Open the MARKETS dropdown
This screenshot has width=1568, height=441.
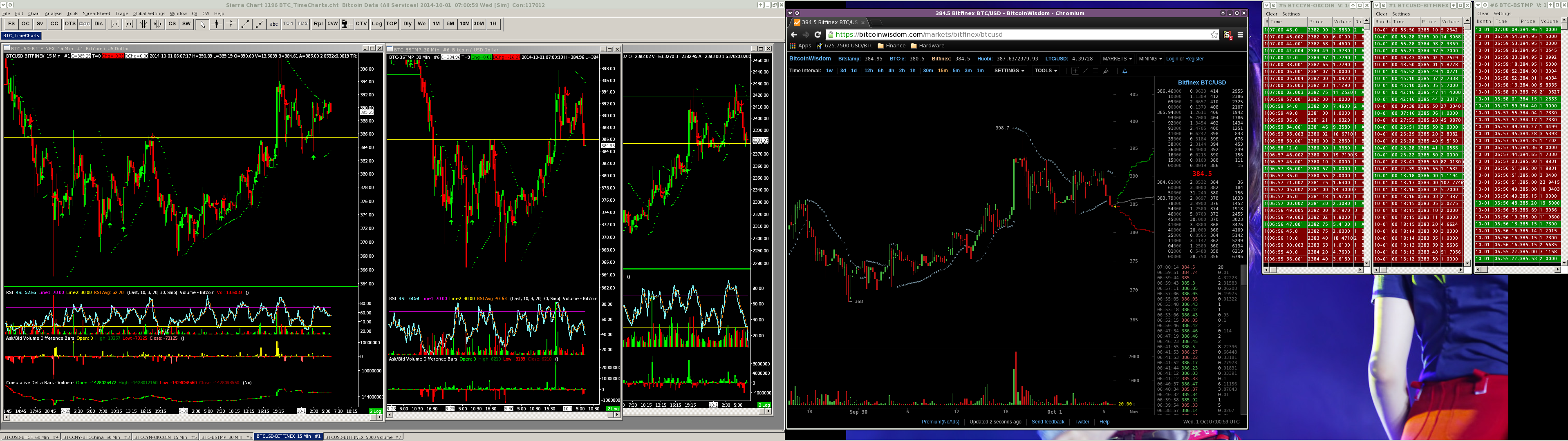click(1117, 59)
